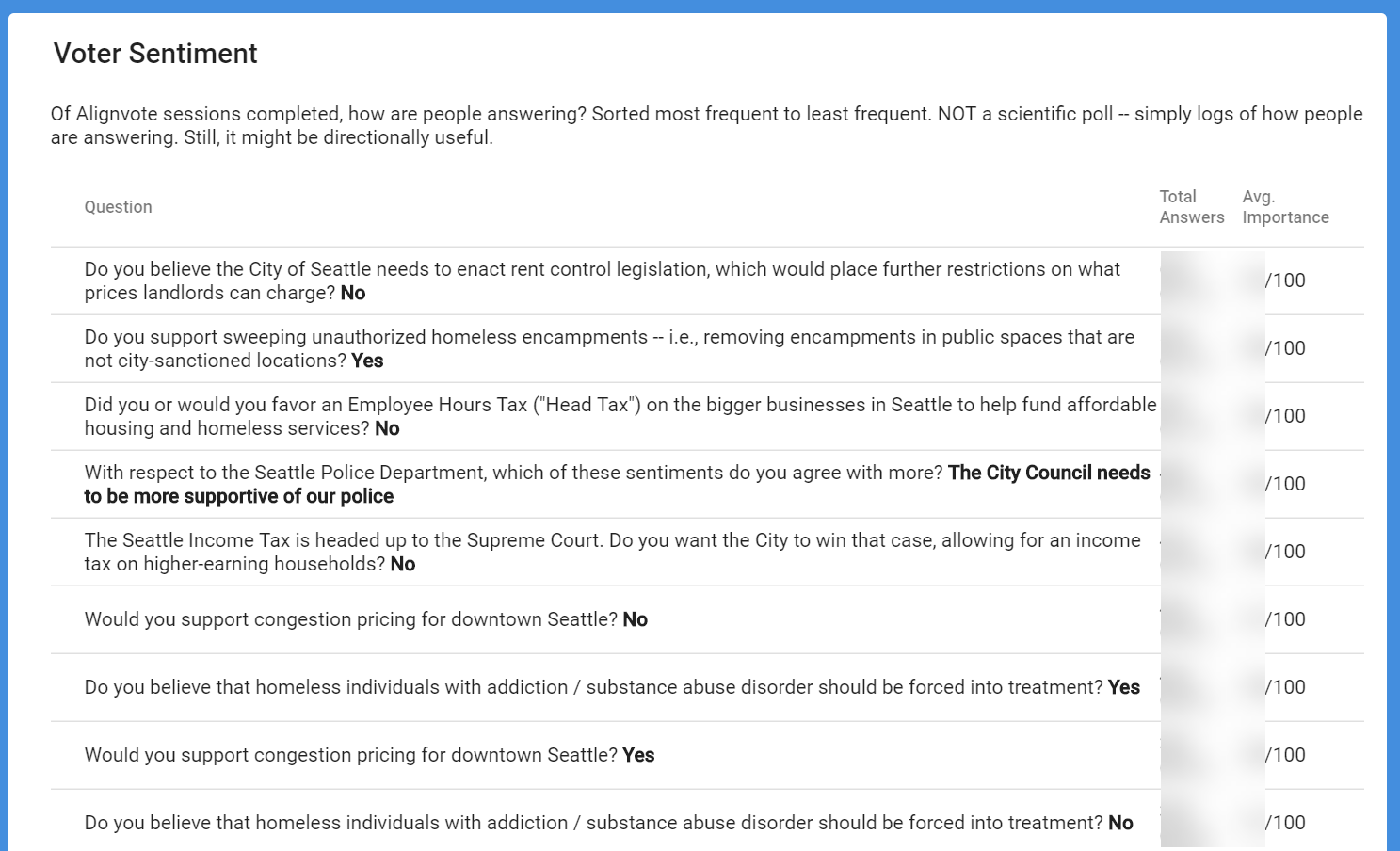
Task: Click congestion pricing question answered Yes
Action: [x=369, y=755]
